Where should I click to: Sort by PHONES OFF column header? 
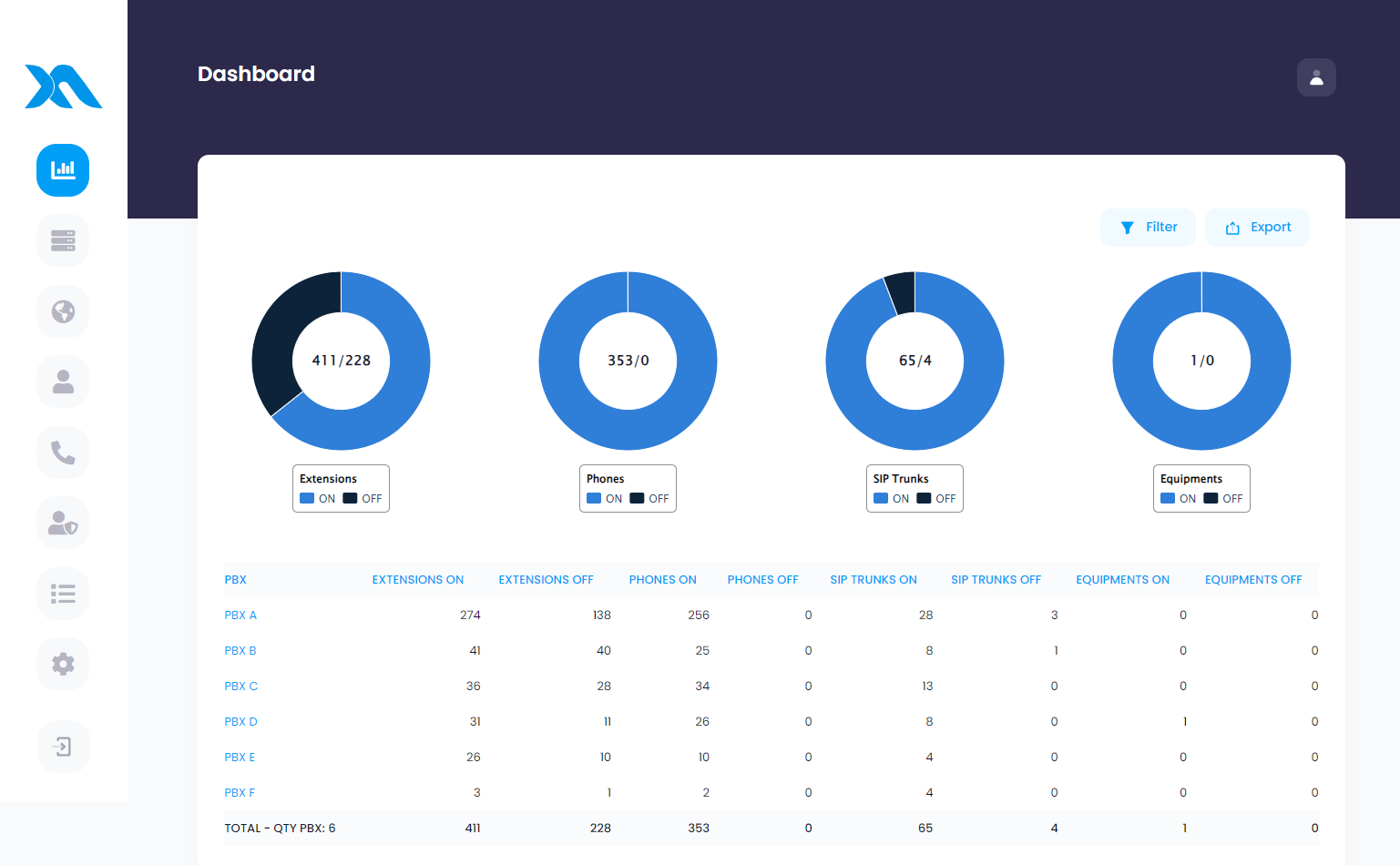[x=762, y=580]
